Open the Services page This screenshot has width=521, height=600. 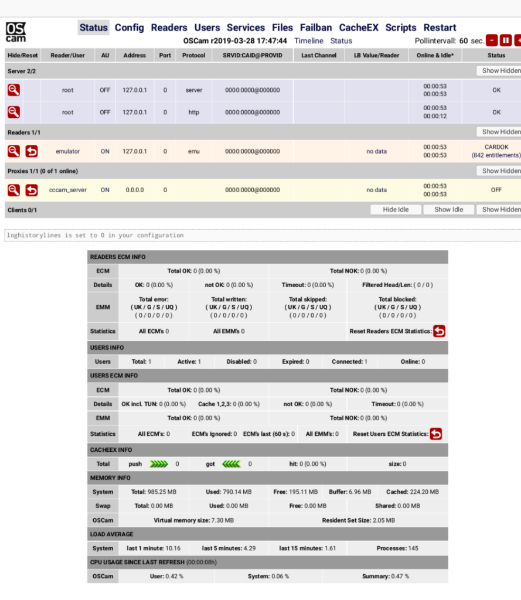tap(246, 28)
